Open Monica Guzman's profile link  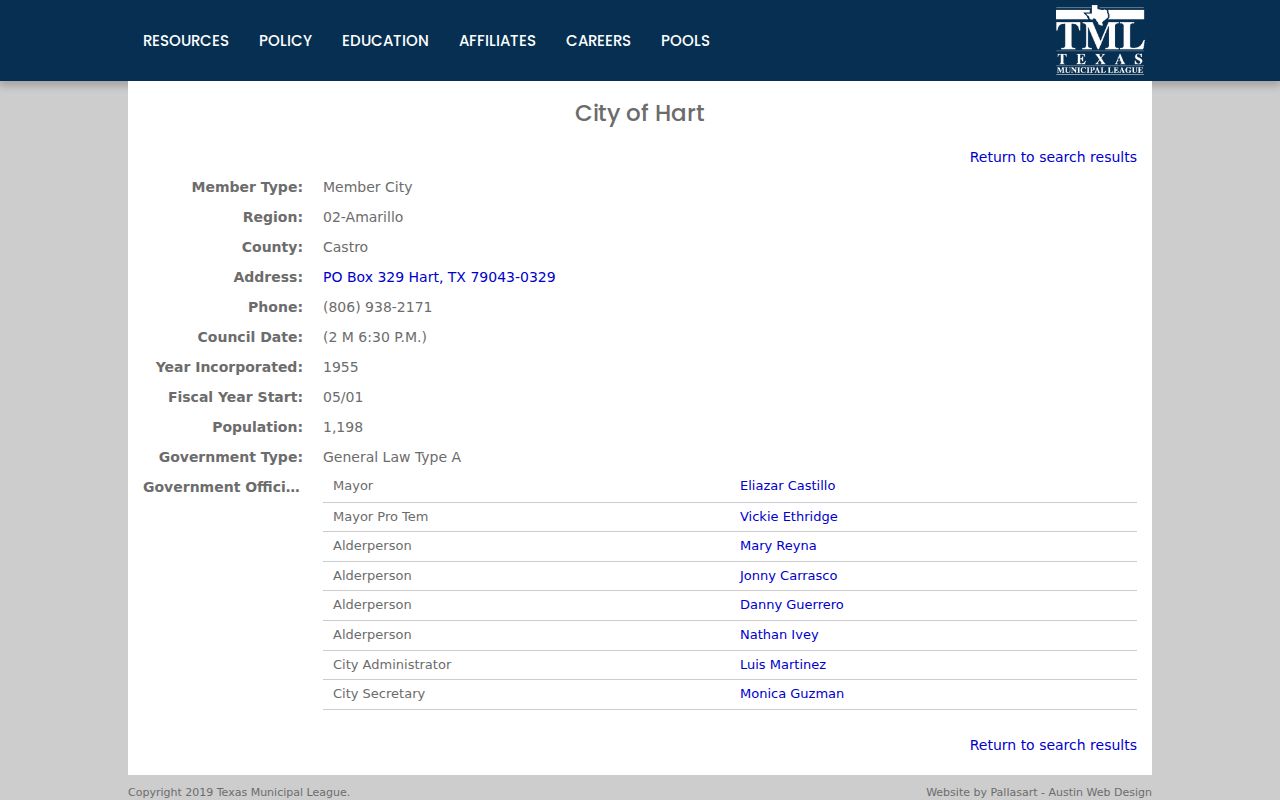(792, 694)
